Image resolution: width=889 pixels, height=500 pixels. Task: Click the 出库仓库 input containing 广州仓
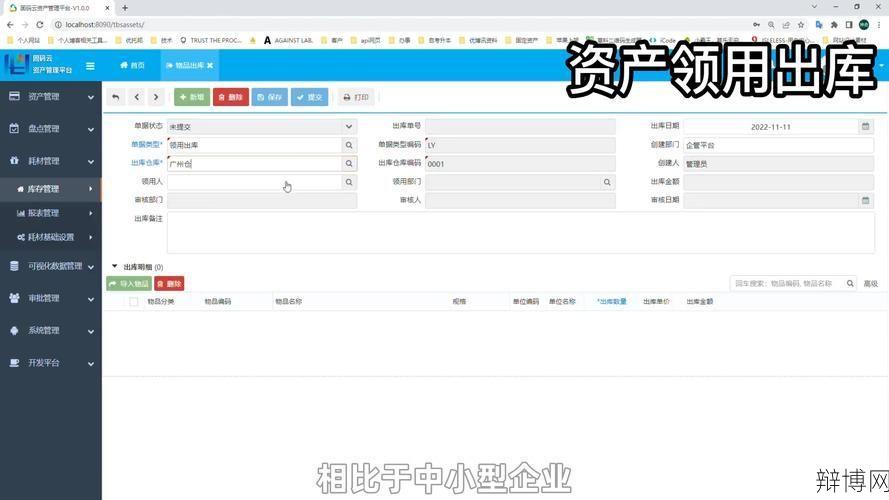coord(255,164)
